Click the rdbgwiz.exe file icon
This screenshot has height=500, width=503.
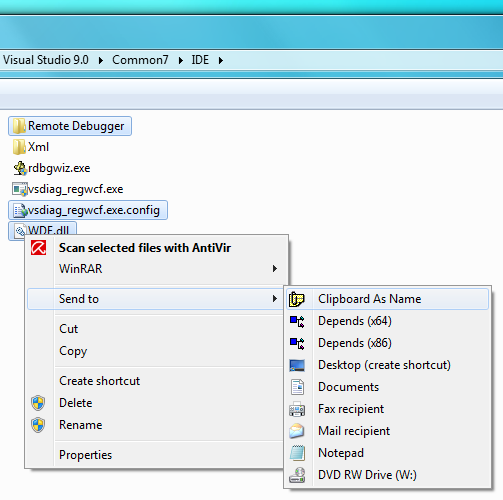20,168
